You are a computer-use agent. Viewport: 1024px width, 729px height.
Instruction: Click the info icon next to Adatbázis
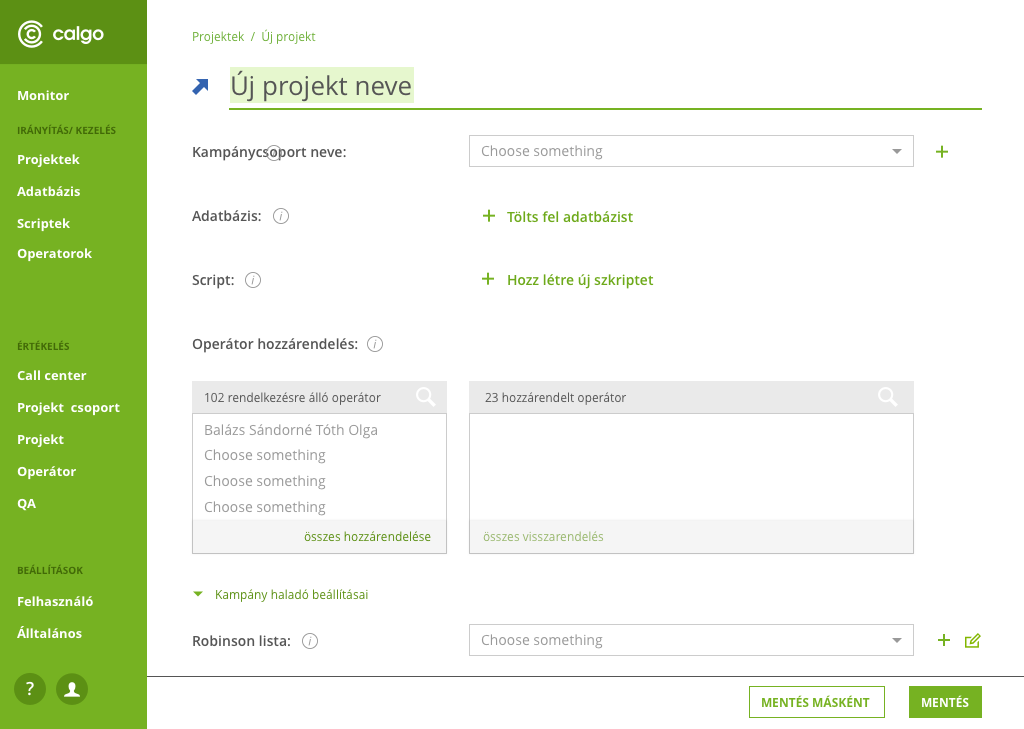[281, 216]
